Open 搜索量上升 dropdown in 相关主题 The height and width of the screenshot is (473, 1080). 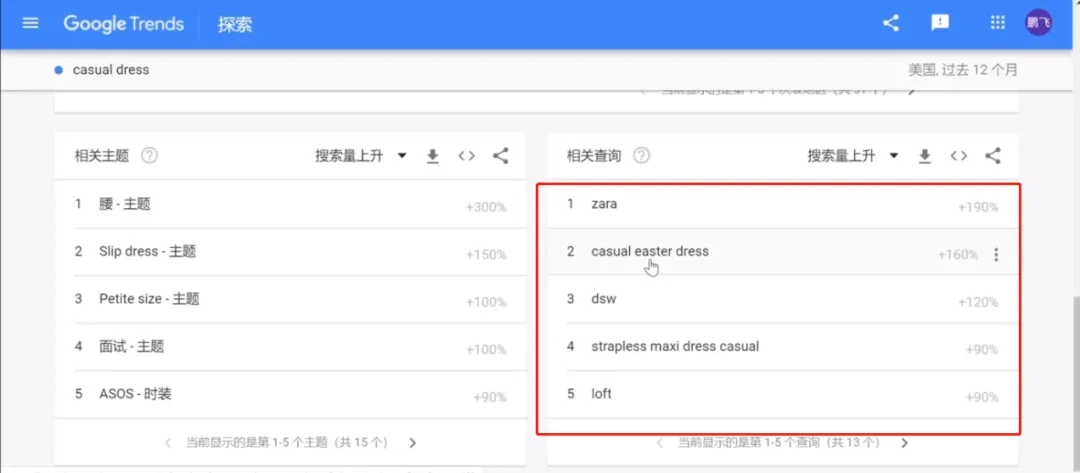(361, 156)
